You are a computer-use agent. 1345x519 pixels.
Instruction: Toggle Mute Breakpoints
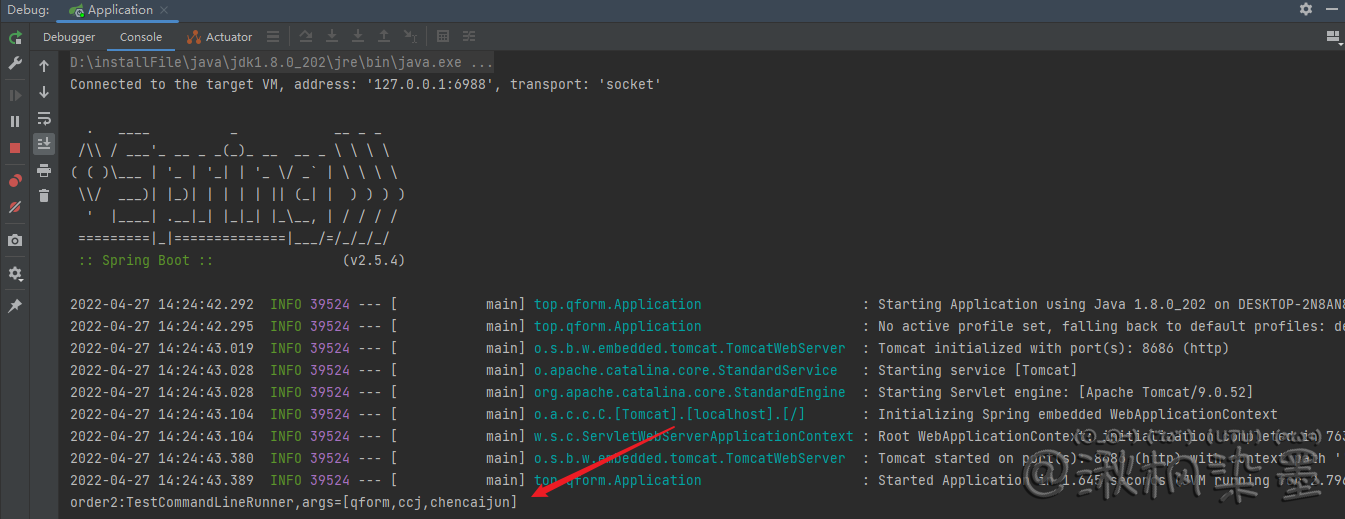coord(15,208)
